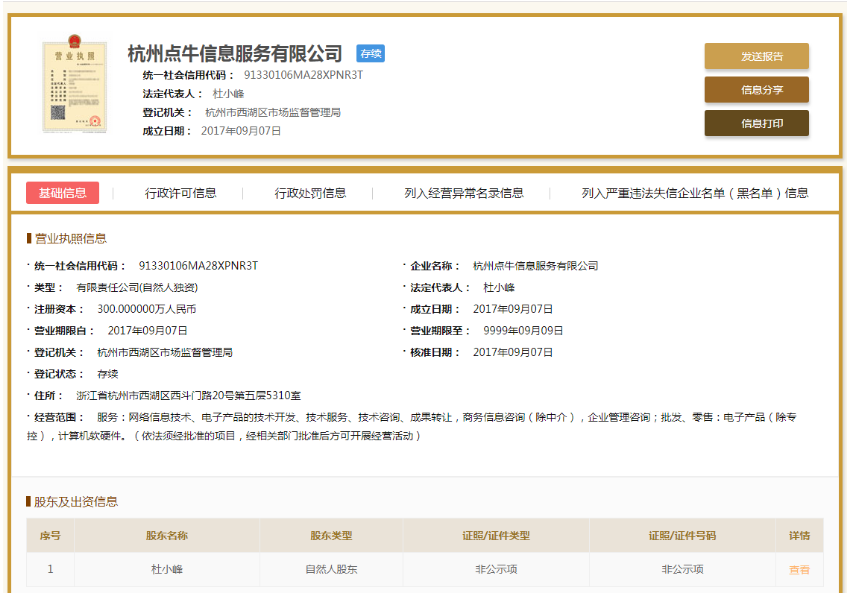Click the 营业执照信息 section header

[x=70, y=239]
